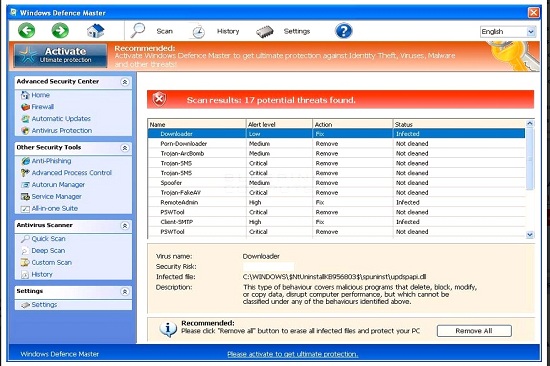Go to the home house icon in toolbar
The height and width of the screenshot is (366, 550).
tap(95, 31)
